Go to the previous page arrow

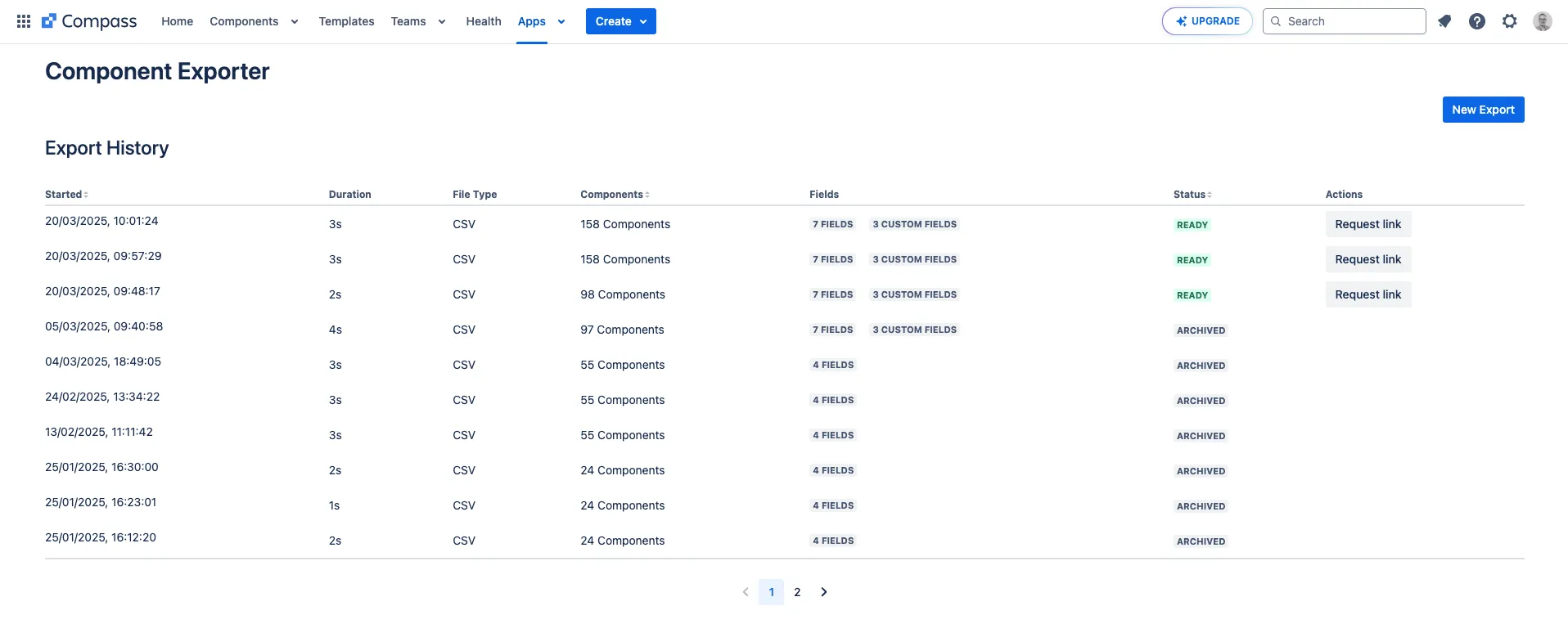[x=746, y=592]
